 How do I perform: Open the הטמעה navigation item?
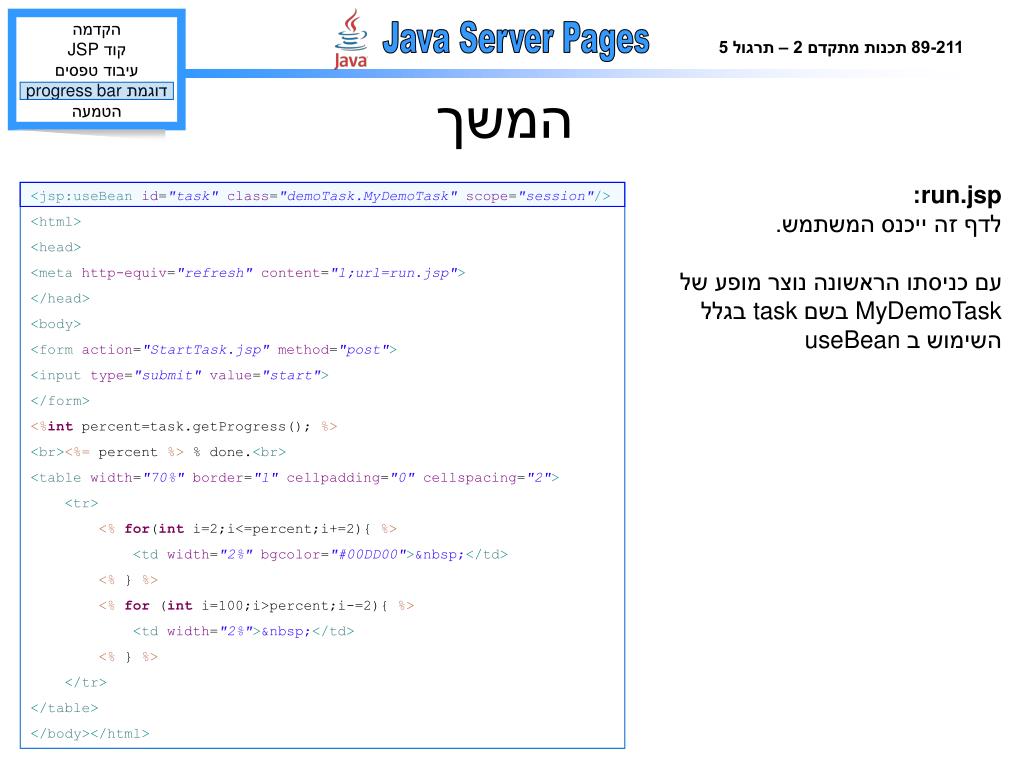(x=97, y=112)
